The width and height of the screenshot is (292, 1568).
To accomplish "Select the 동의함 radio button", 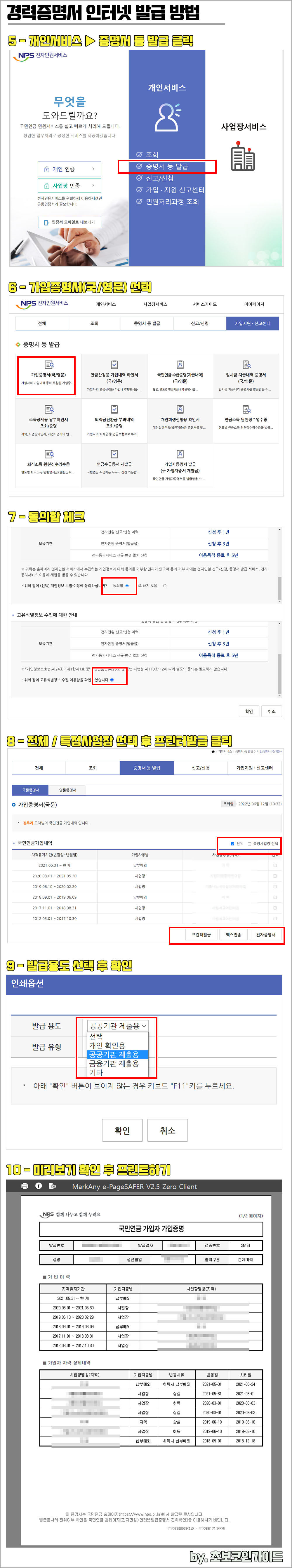I will pos(127,586).
